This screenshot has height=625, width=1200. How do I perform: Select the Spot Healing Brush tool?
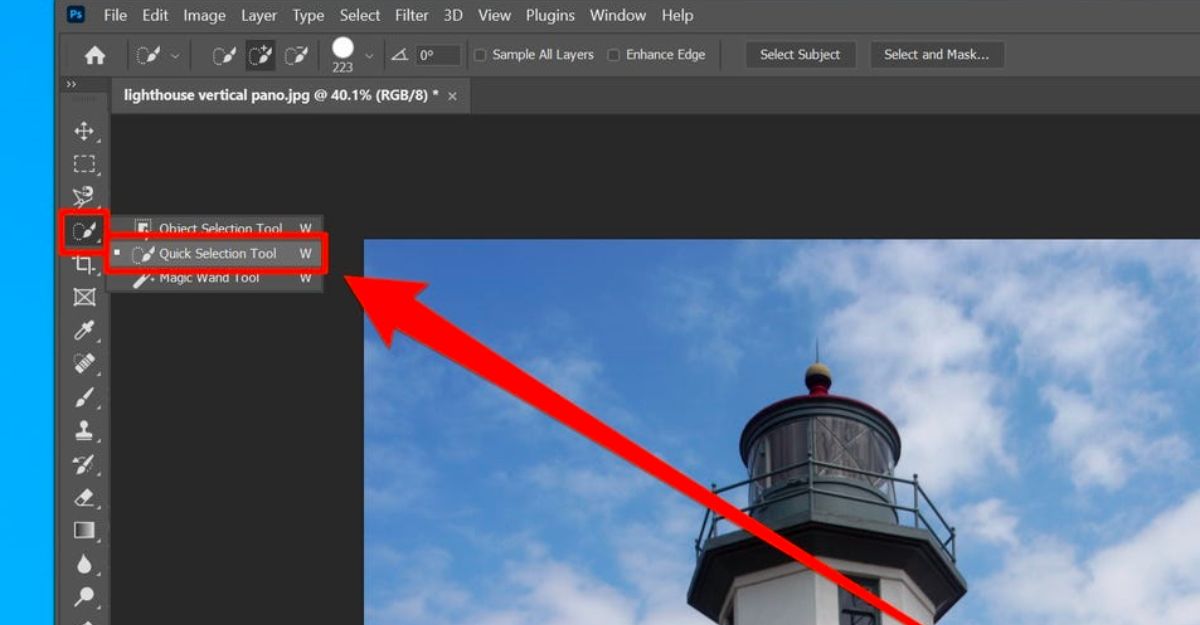[84, 364]
